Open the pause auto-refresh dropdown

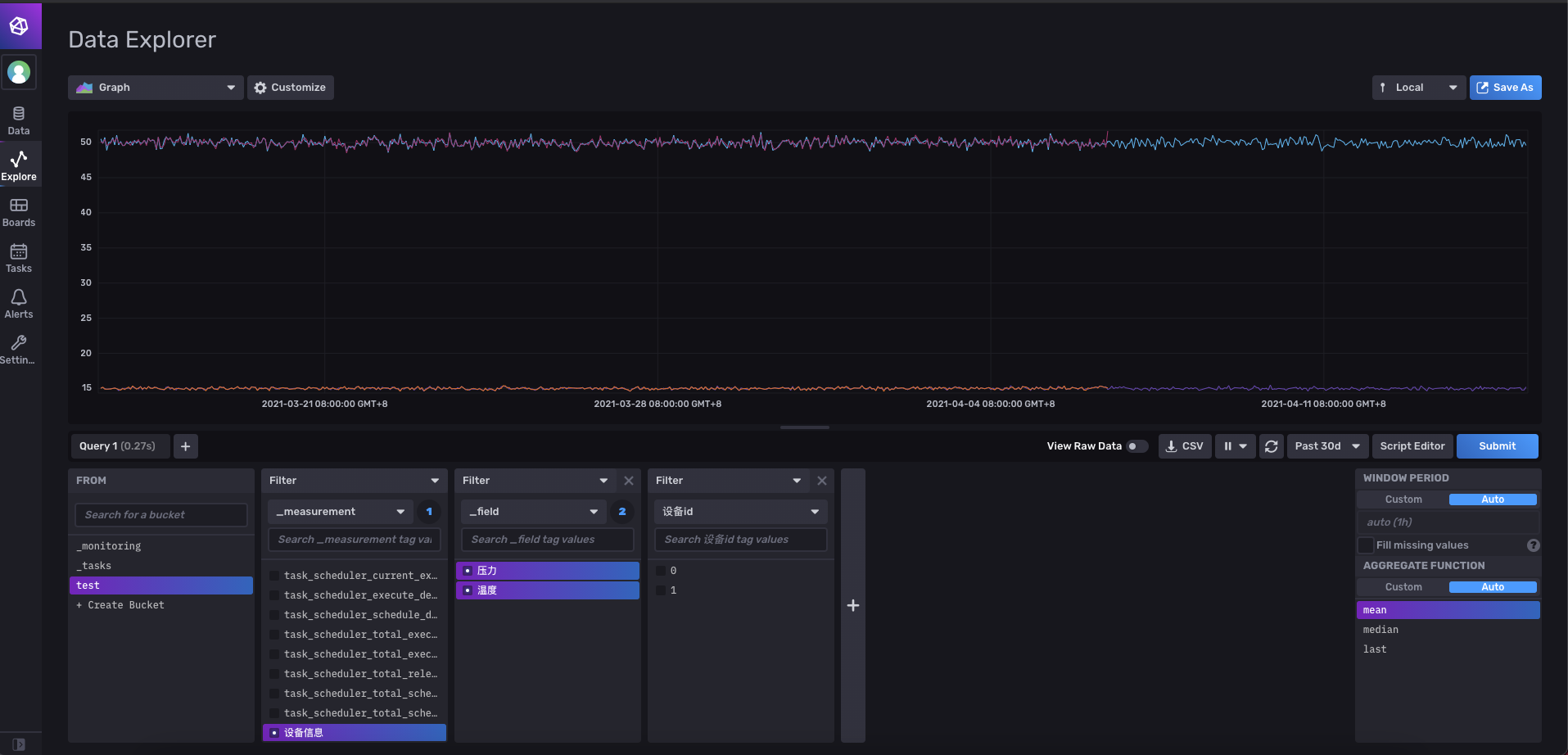1236,446
